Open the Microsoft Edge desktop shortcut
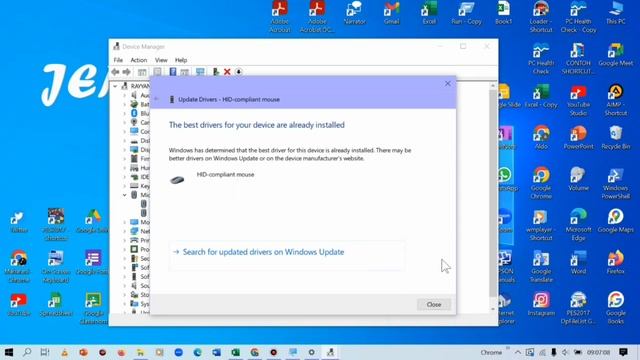Screen dimensions: 640x360 578,225
